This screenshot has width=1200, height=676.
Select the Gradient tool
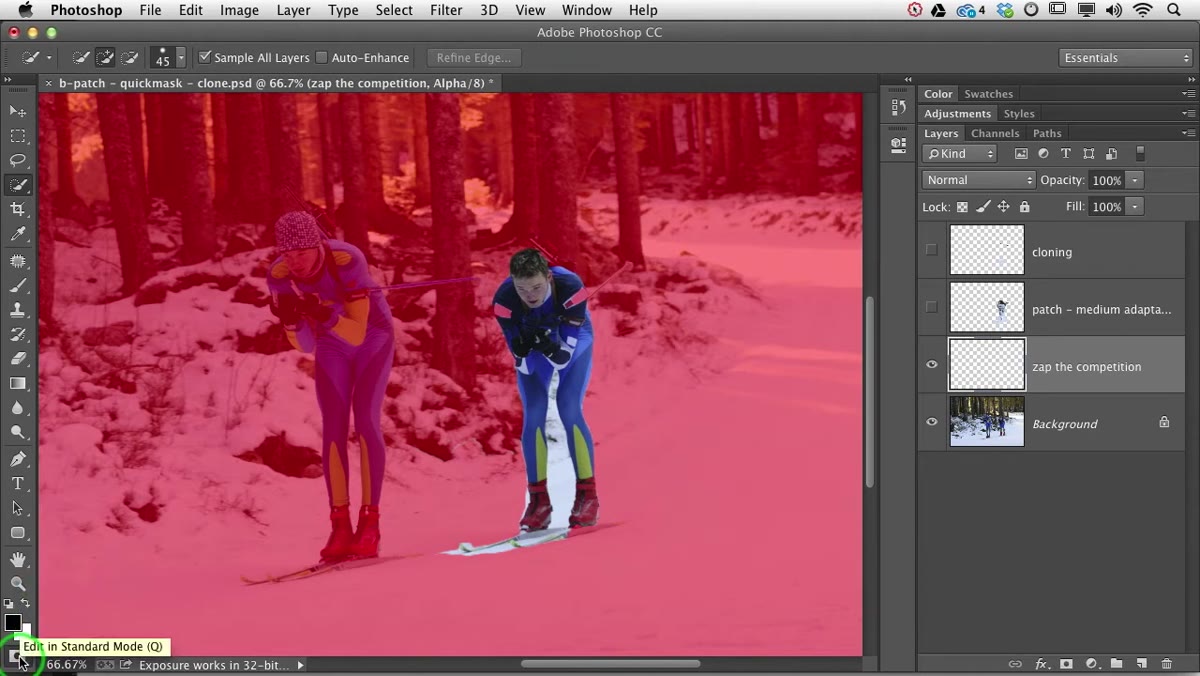point(18,384)
